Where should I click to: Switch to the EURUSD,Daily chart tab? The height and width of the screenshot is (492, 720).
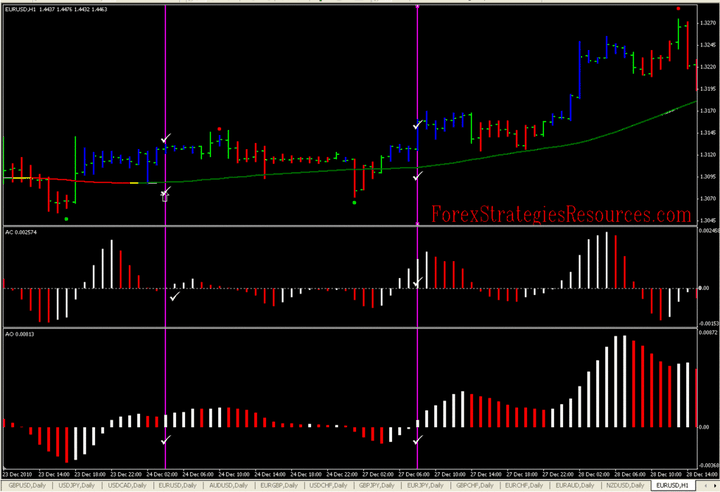point(177,486)
